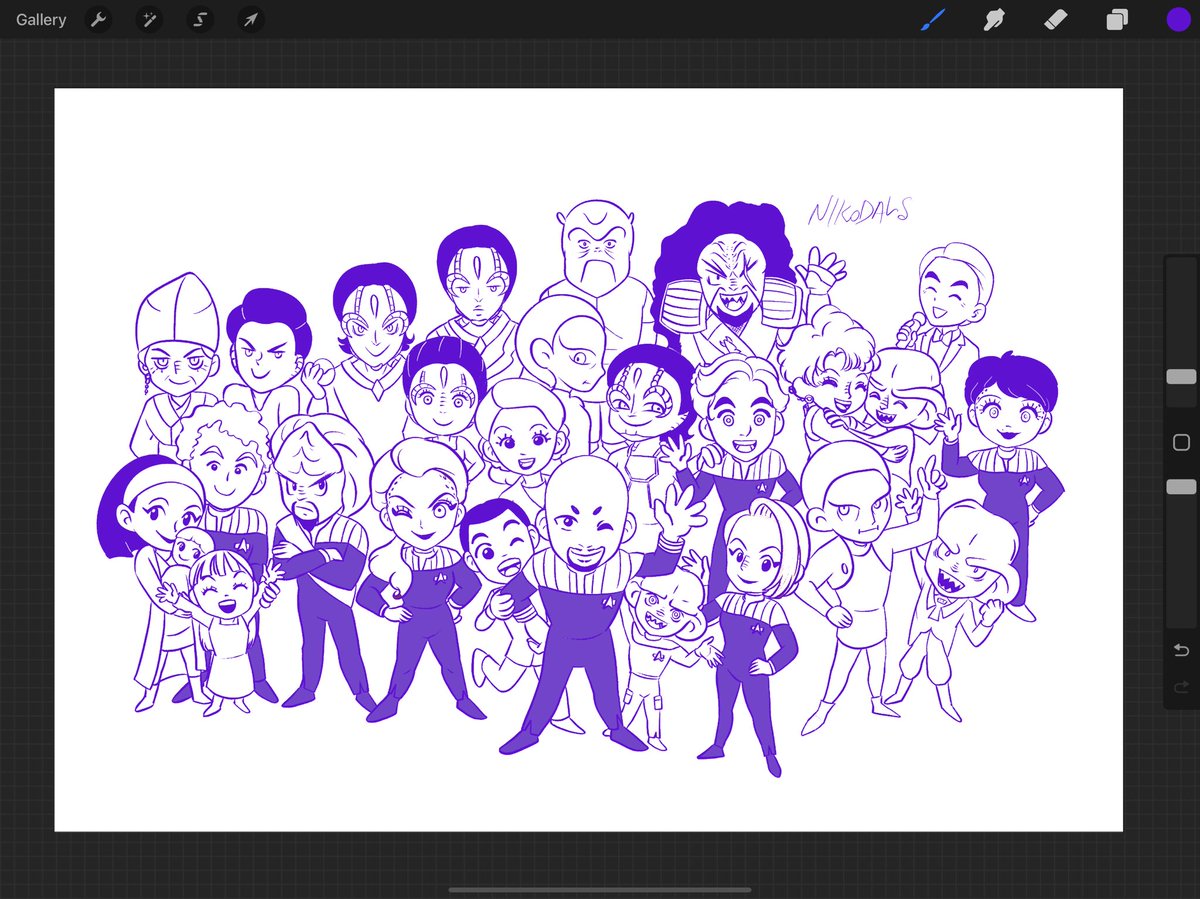1200x899 pixels.
Task: Open the Layers panel
Action: coord(1117,20)
